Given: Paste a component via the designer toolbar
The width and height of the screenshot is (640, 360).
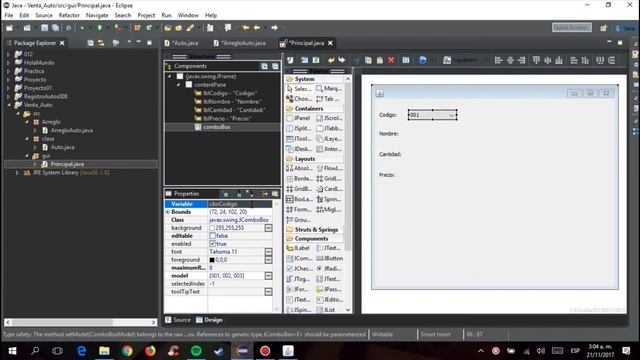Looking at the screenshot, I should click(x=380, y=60).
